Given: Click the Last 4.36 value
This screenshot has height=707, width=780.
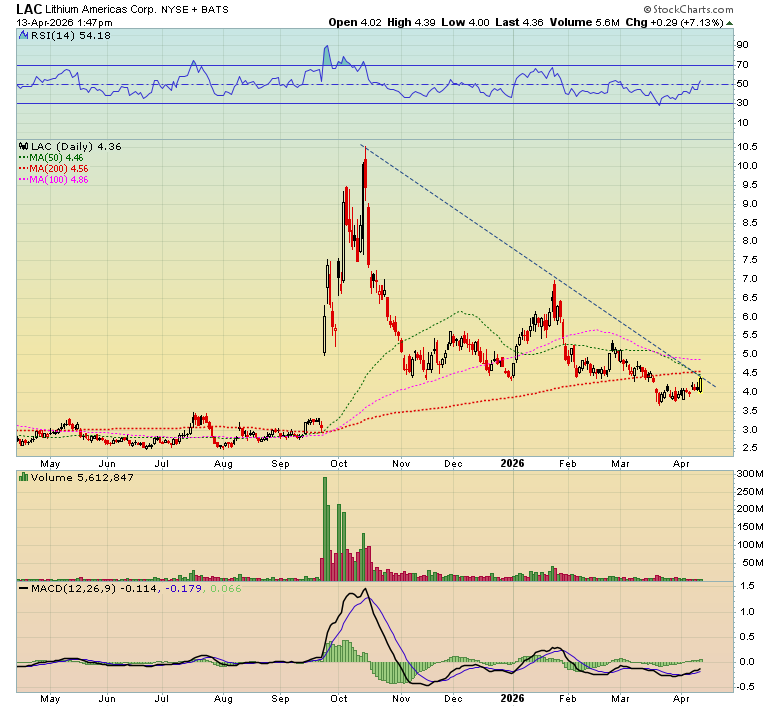Looking at the screenshot, I should 519,22.
